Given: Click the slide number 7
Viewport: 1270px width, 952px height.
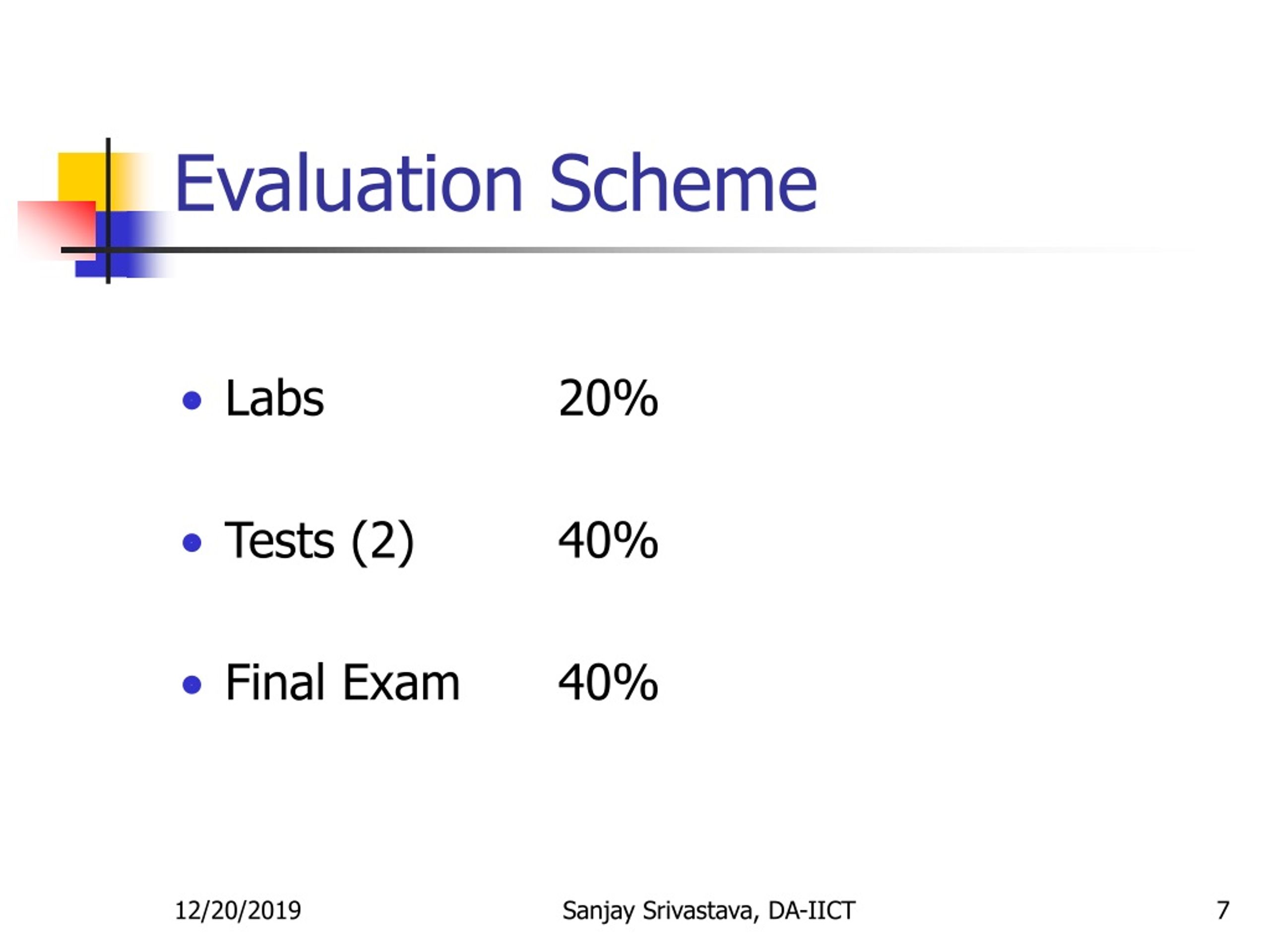Looking at the screenshot, I should pos(1223,911).
